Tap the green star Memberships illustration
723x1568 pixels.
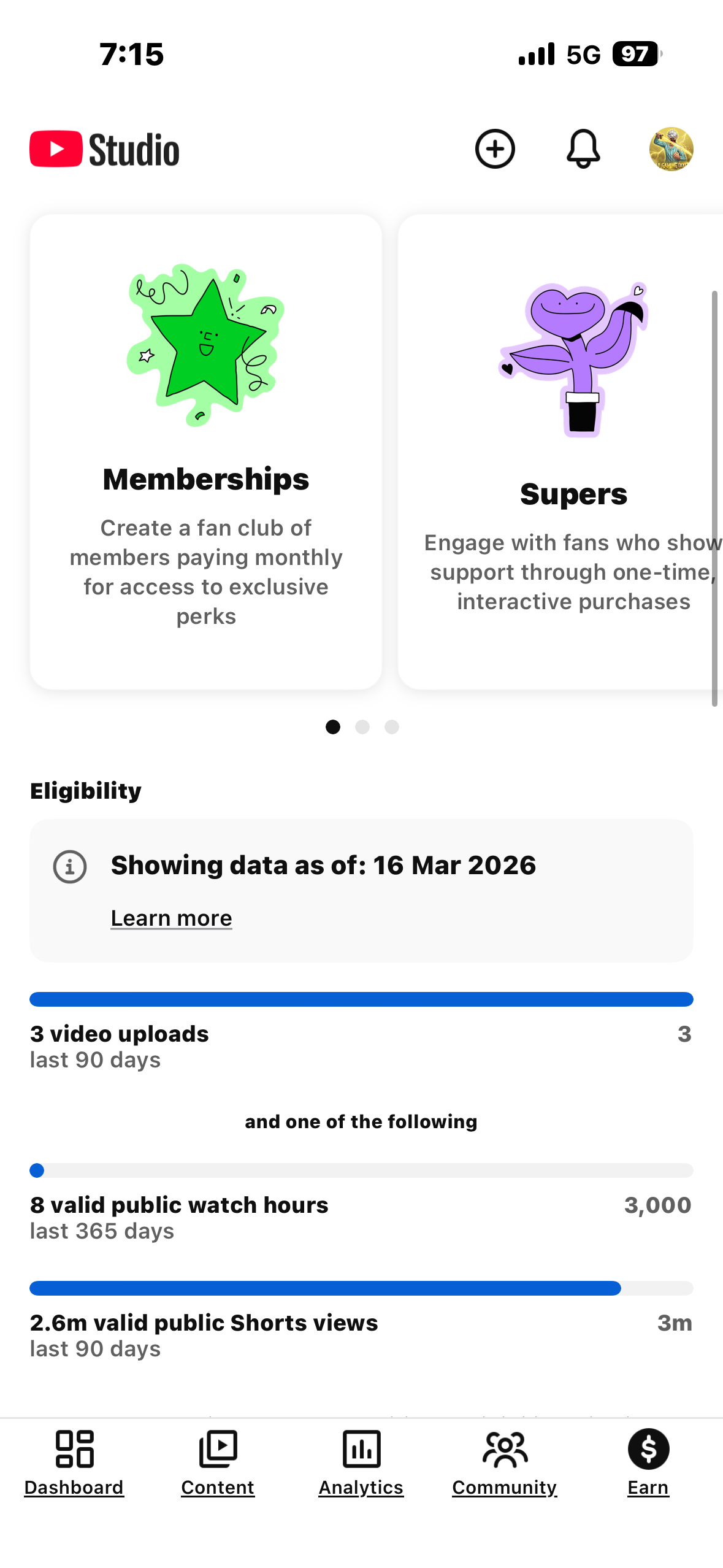tap(206, 345)
